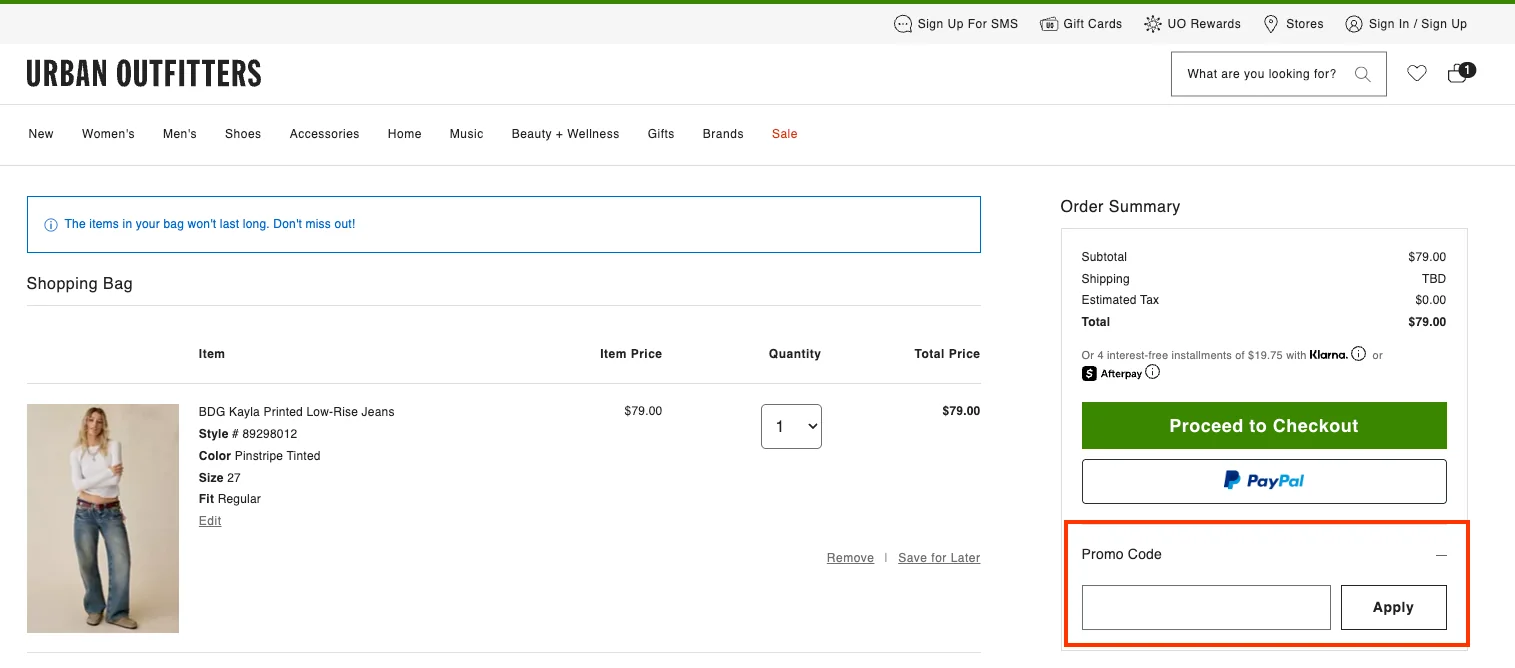Open the Women's menu
The height and width of the screenshot is (668, 1515).
[108, 134]
